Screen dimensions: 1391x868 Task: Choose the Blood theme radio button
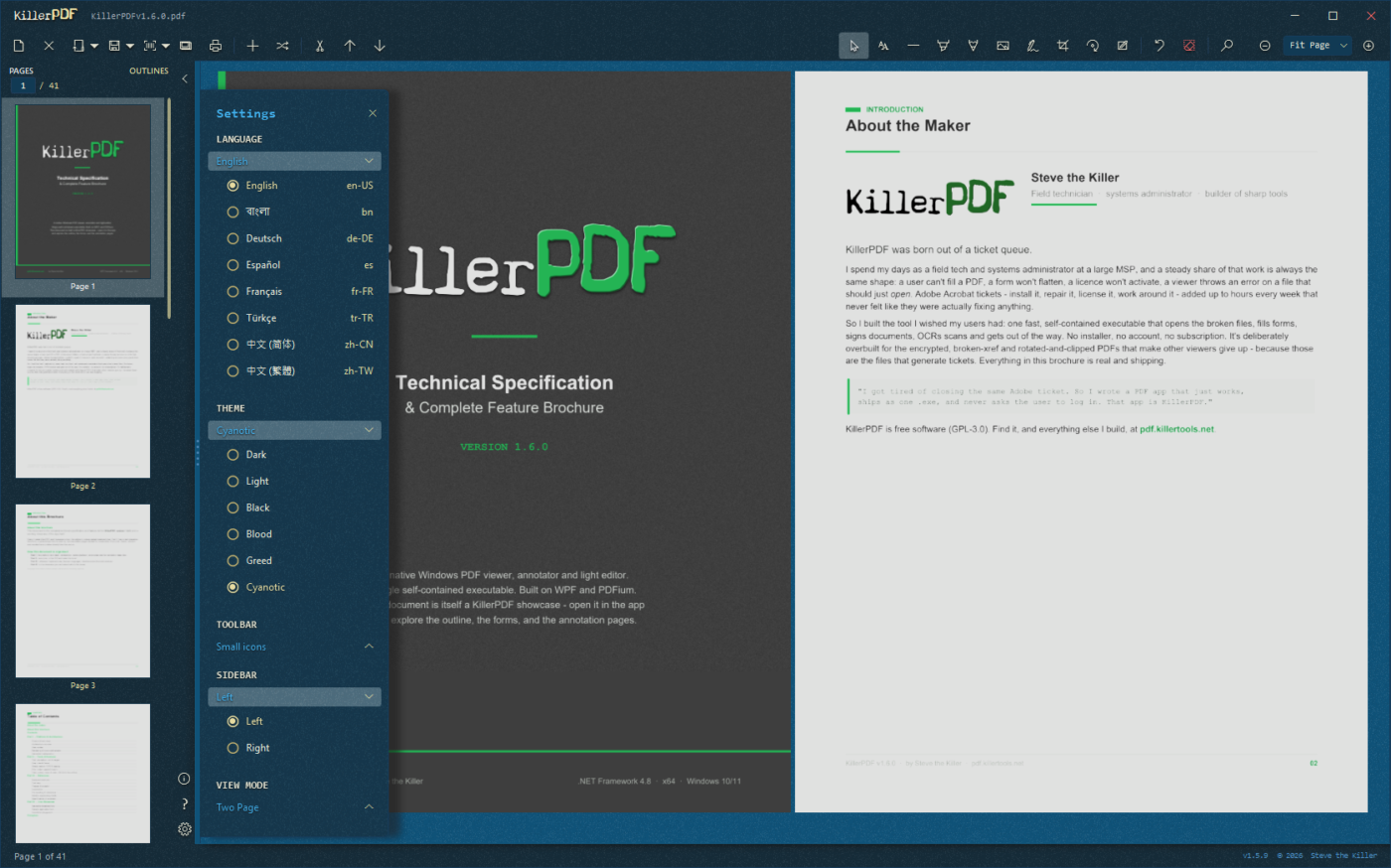pyautogui.click(x=232, y=534)
